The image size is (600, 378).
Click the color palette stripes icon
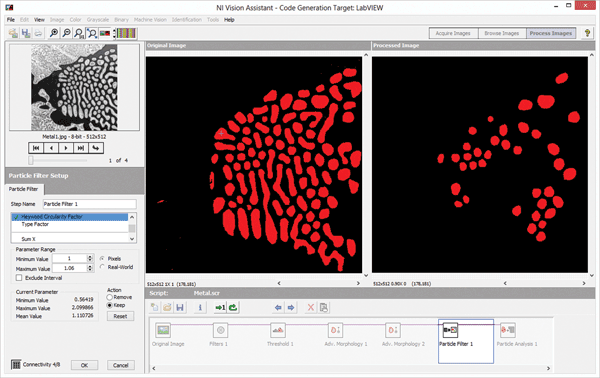[x=126, y=33]
